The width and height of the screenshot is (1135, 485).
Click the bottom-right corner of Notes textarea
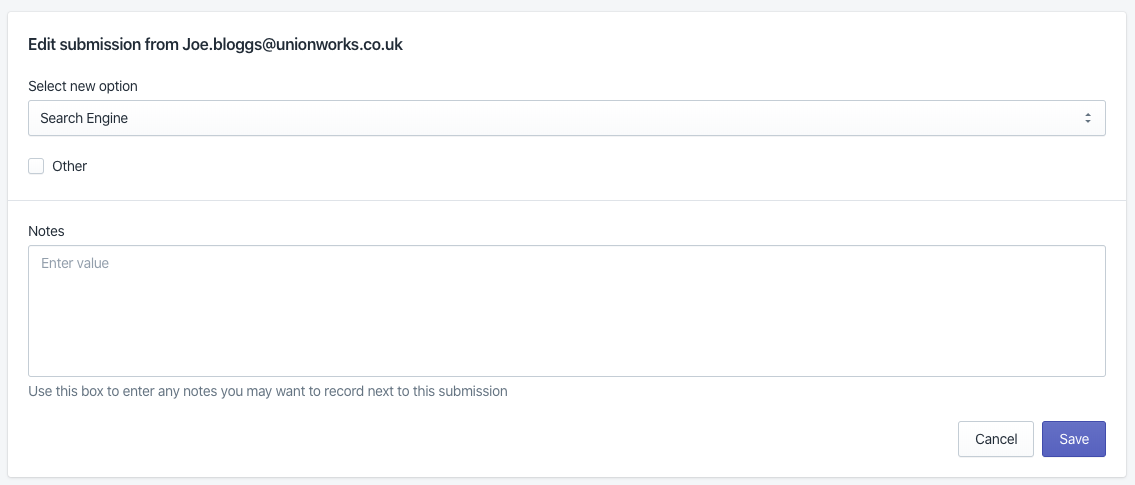[x=1099, y=370]
